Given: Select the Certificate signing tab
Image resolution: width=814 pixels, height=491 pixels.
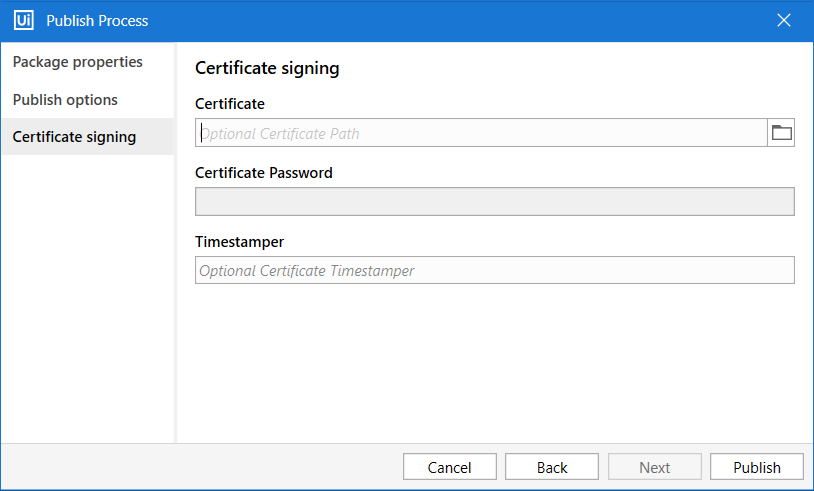Looking at the screenshot, I should point(75,137).
